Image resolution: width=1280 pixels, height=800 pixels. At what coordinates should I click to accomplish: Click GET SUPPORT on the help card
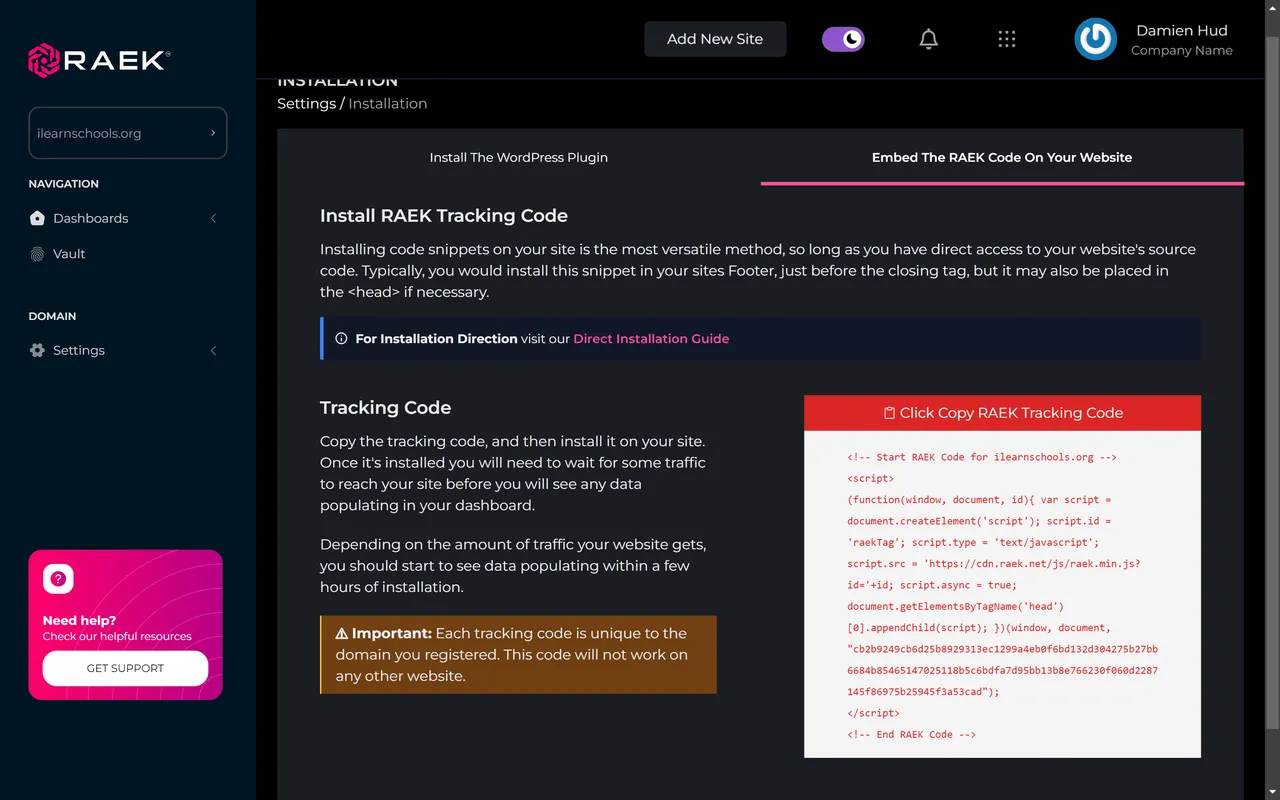pyautogui.click(x=125, y=668)
